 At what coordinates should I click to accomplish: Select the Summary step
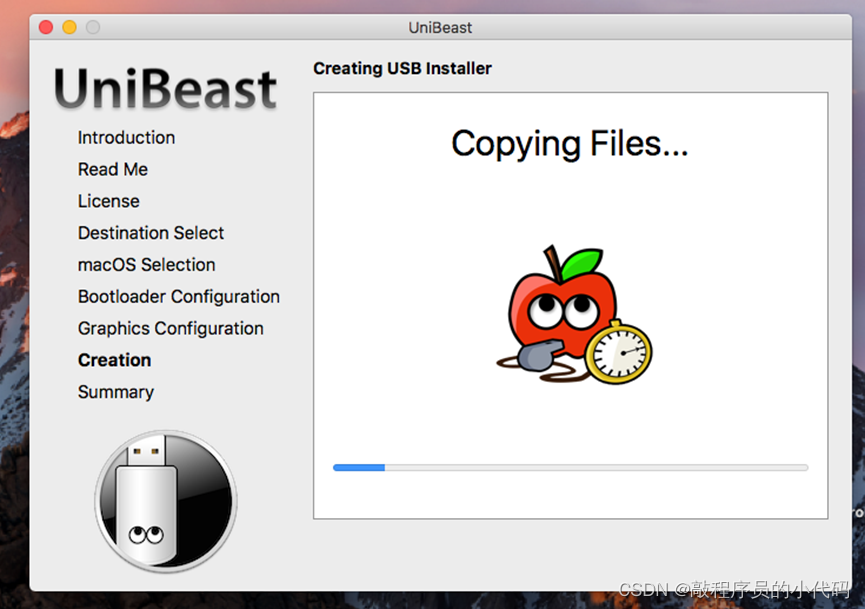[x=116, y=392]
